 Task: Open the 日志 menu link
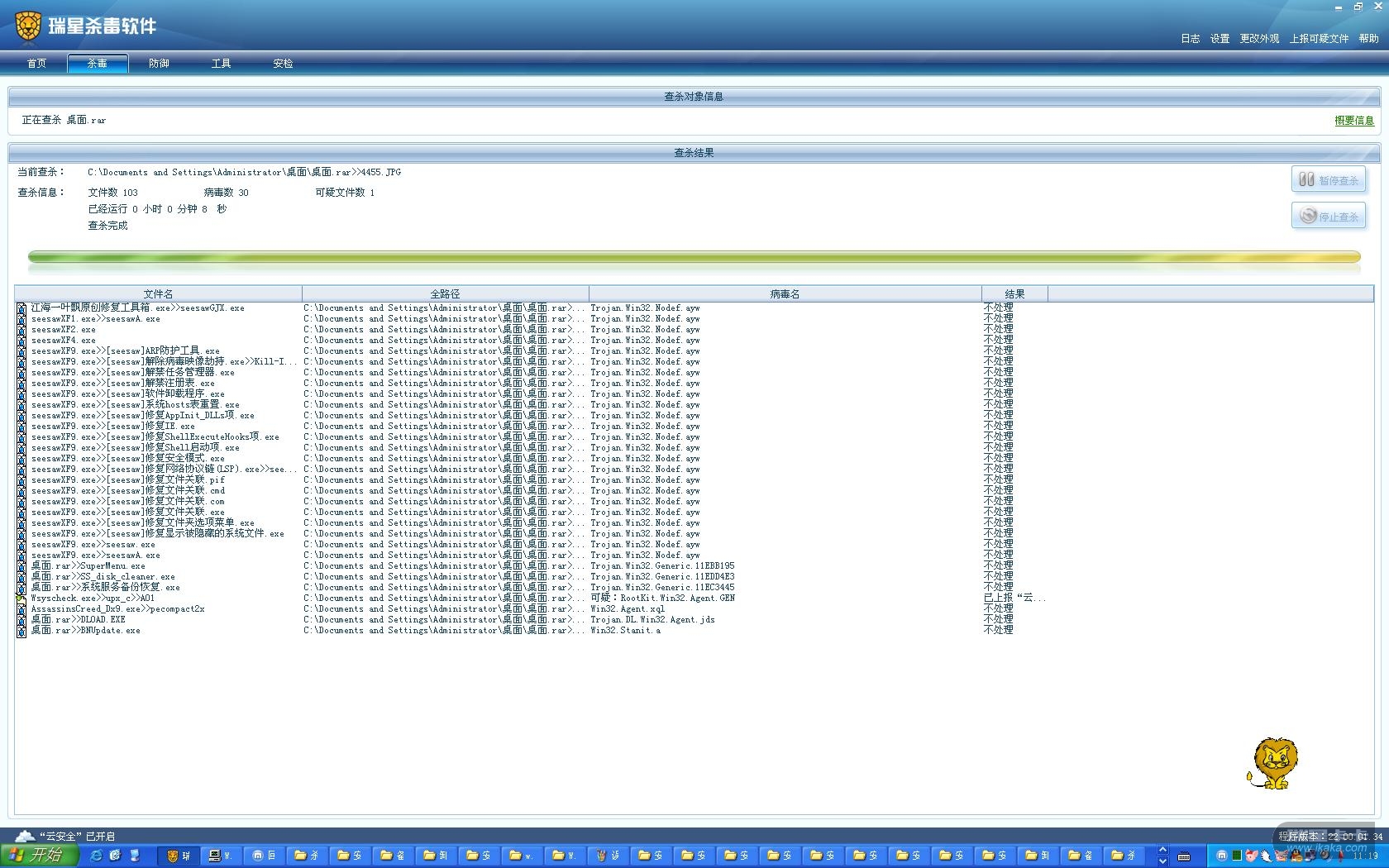click(x=1190, y=39)
